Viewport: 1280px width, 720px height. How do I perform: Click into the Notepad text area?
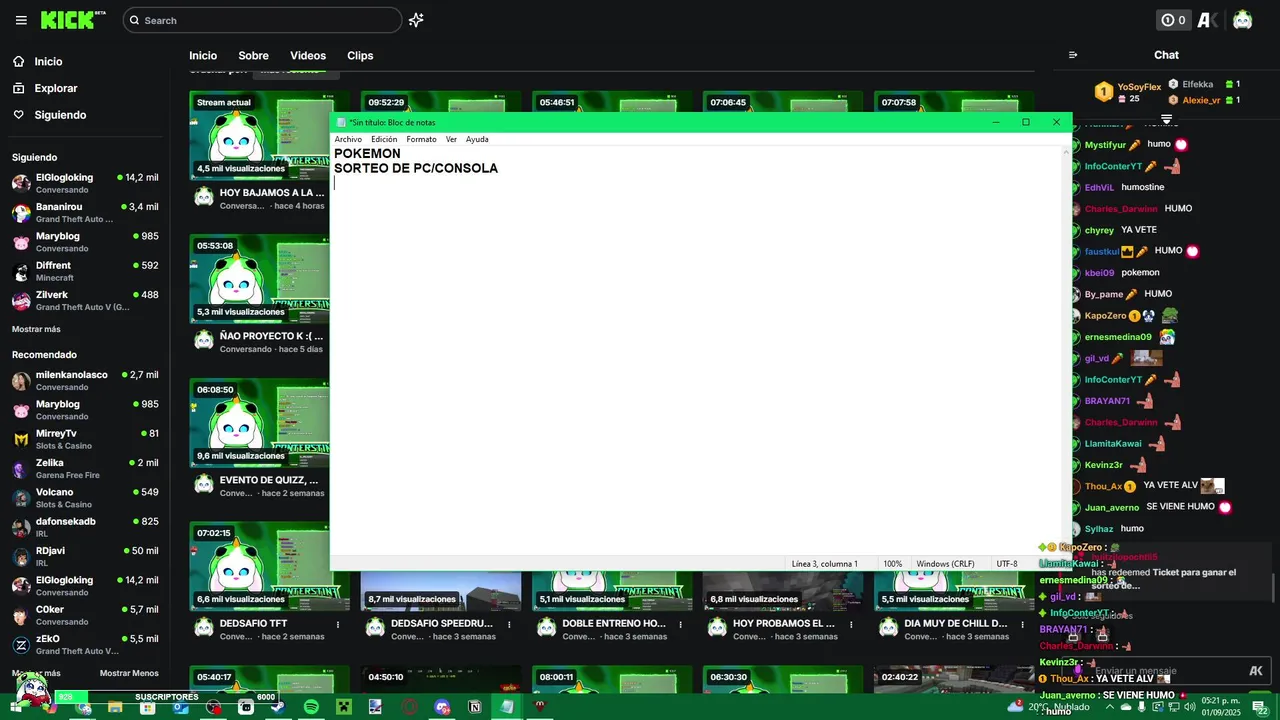click(x=697, y=350)
